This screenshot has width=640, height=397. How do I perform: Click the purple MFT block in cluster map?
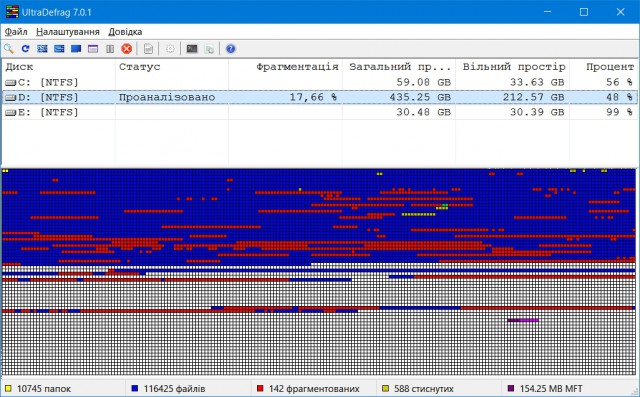523,321
